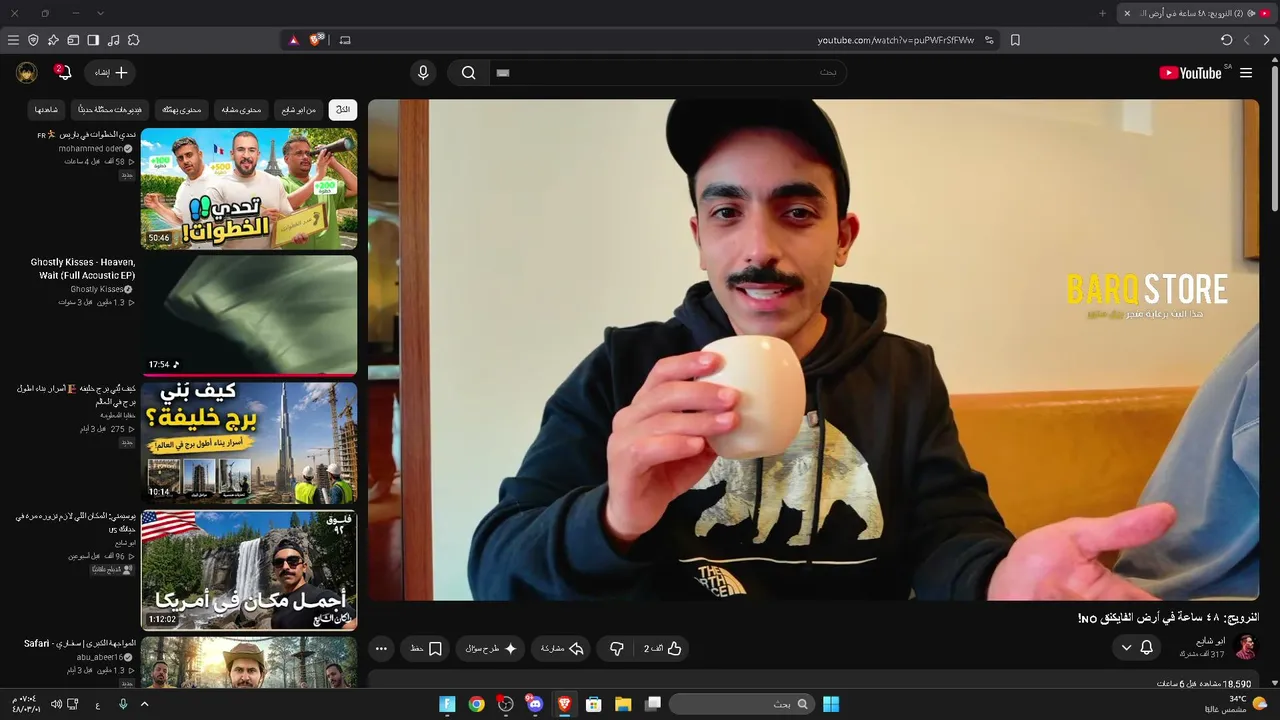
Task: Open Discord from the taskbar
Action: pyautogui.click(x=535, y=704)
